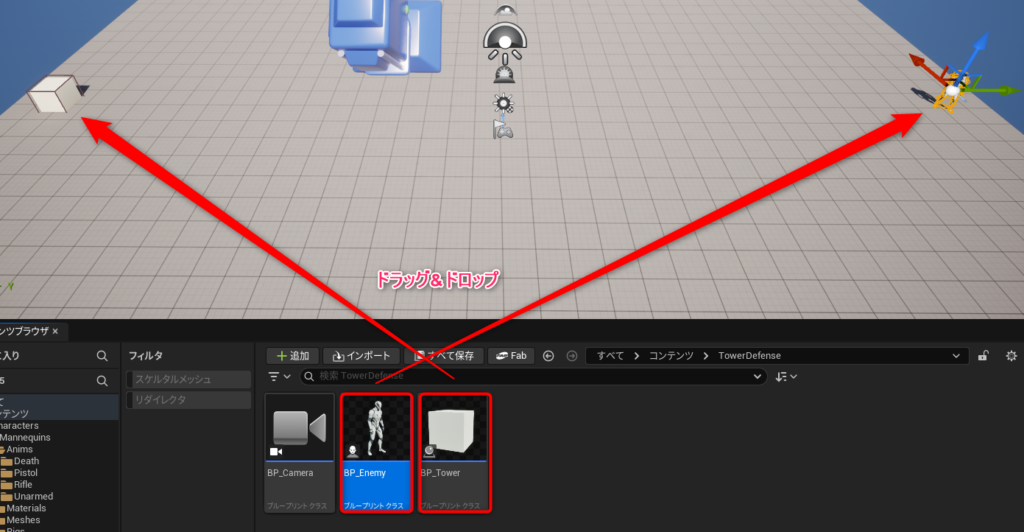Open the Fab marketplace button
Image resolution: width=1024 pixels, height=532 pixels.
point(510,356)
